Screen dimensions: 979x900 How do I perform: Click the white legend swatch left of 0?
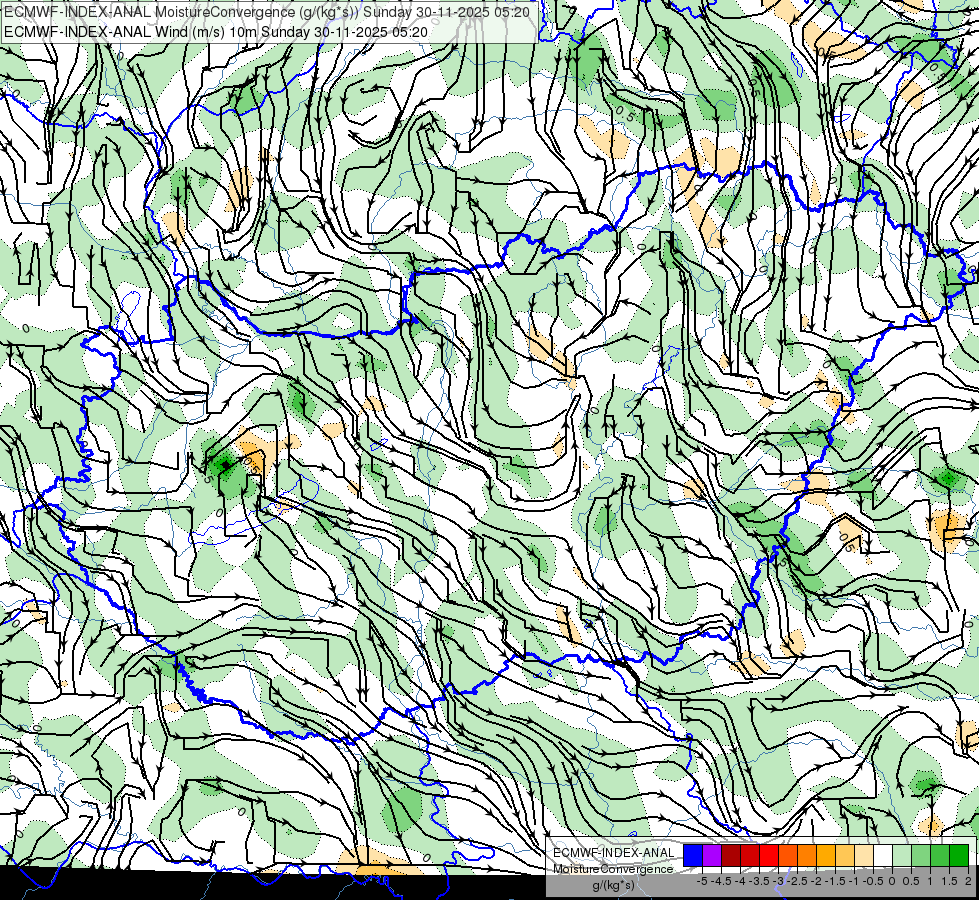[883, 855]
